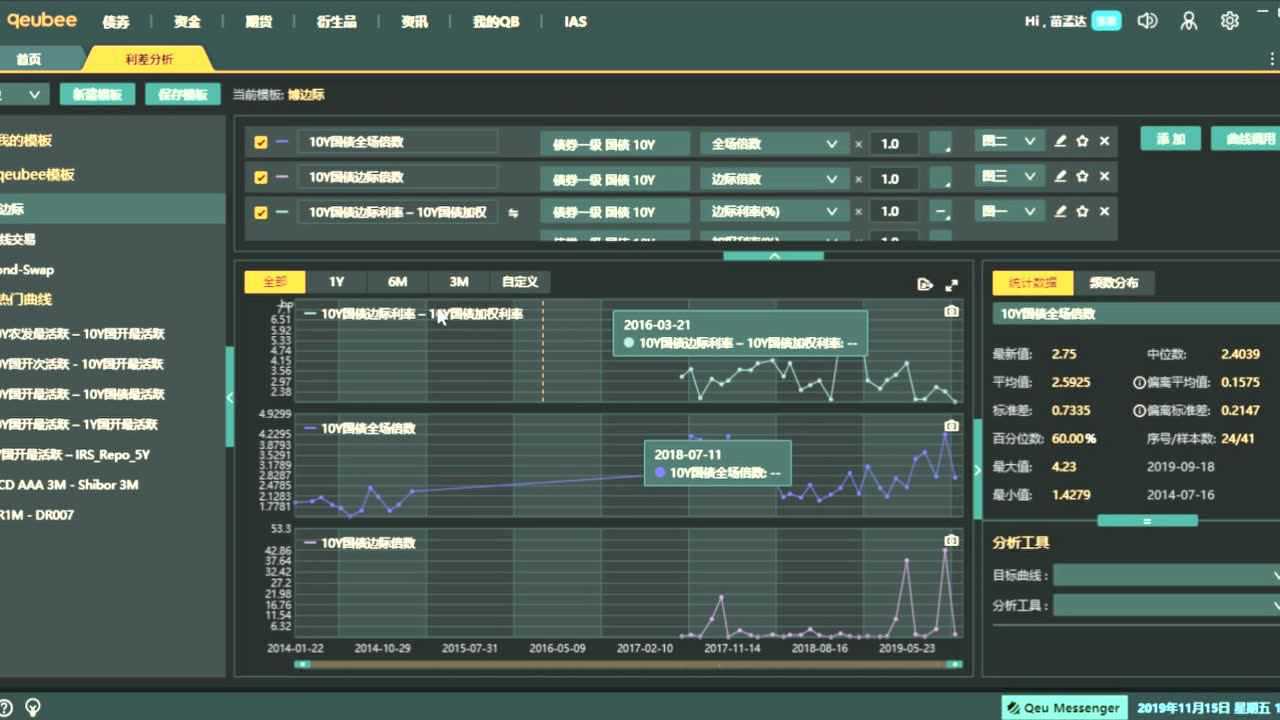
Task: Open the 目标曲线 dropdown
Action: click(1166, 575)
